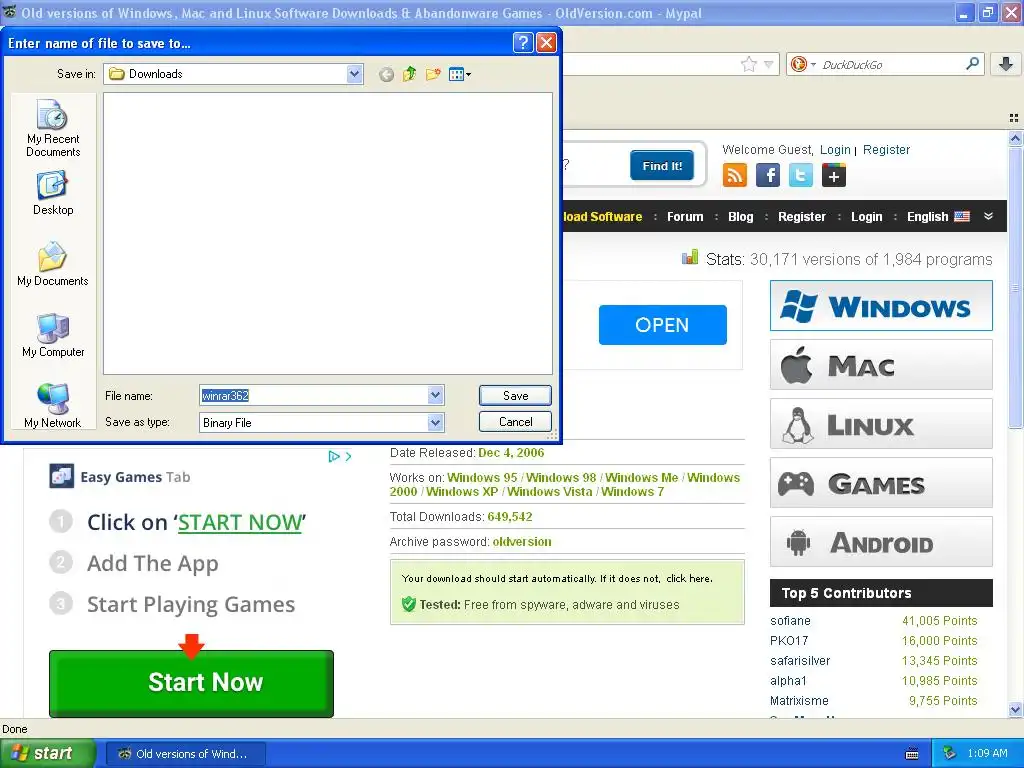Click the Save button
1024x768 pixels.
pyautogui.click(x=515, y=395)
